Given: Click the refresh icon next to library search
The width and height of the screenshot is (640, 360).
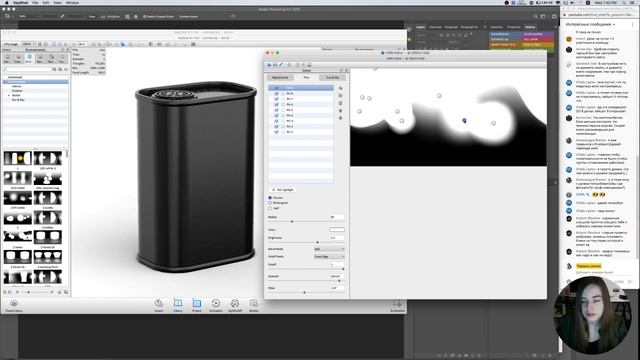Looking at the screenshot, I should (x=66, y=69).
